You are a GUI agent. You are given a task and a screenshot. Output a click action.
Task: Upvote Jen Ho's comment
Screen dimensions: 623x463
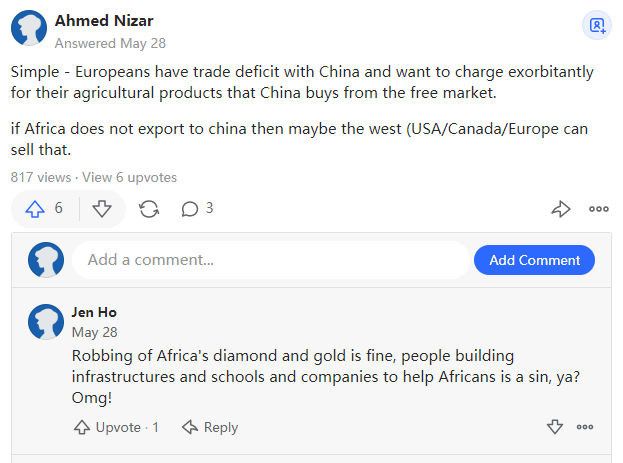116,427
